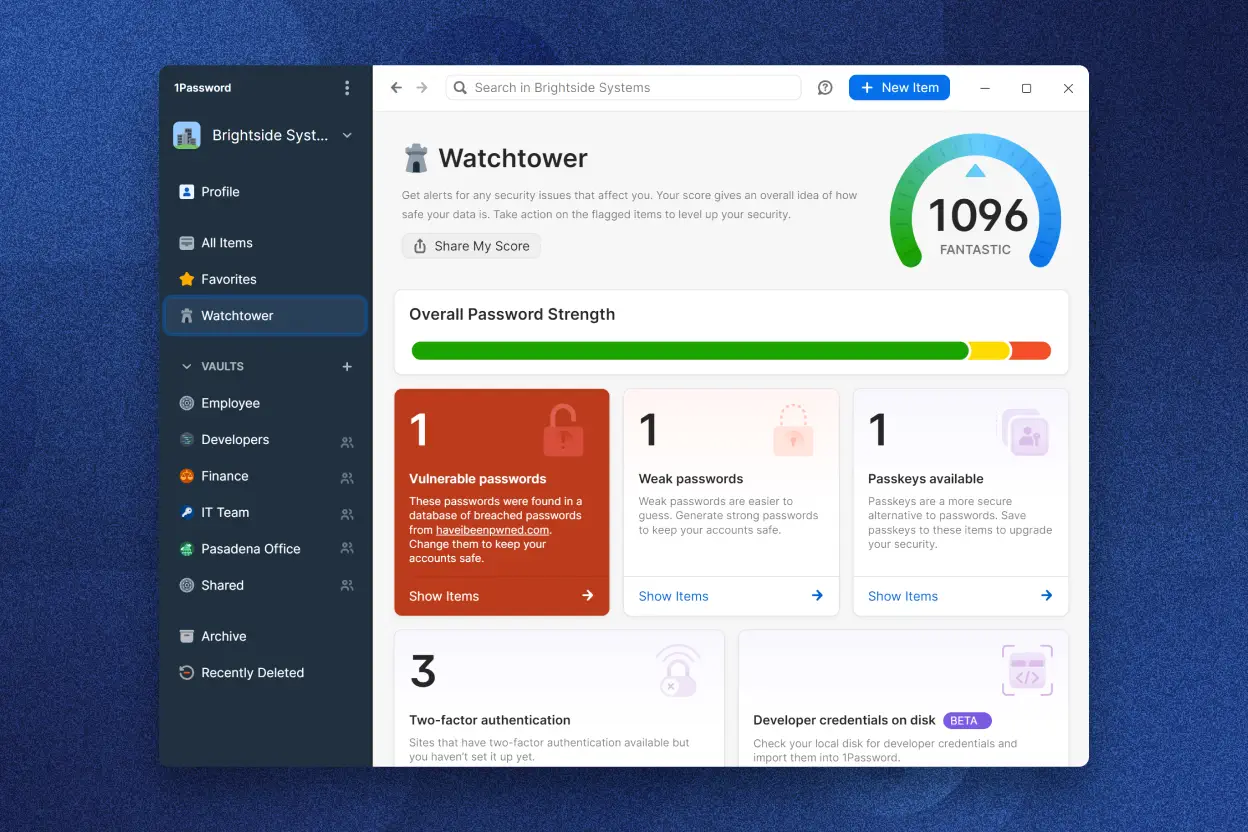This screenshot has width=1248, height=832.
Task: Focus the Search in Brightside Systems field
Action: (620, 87)
